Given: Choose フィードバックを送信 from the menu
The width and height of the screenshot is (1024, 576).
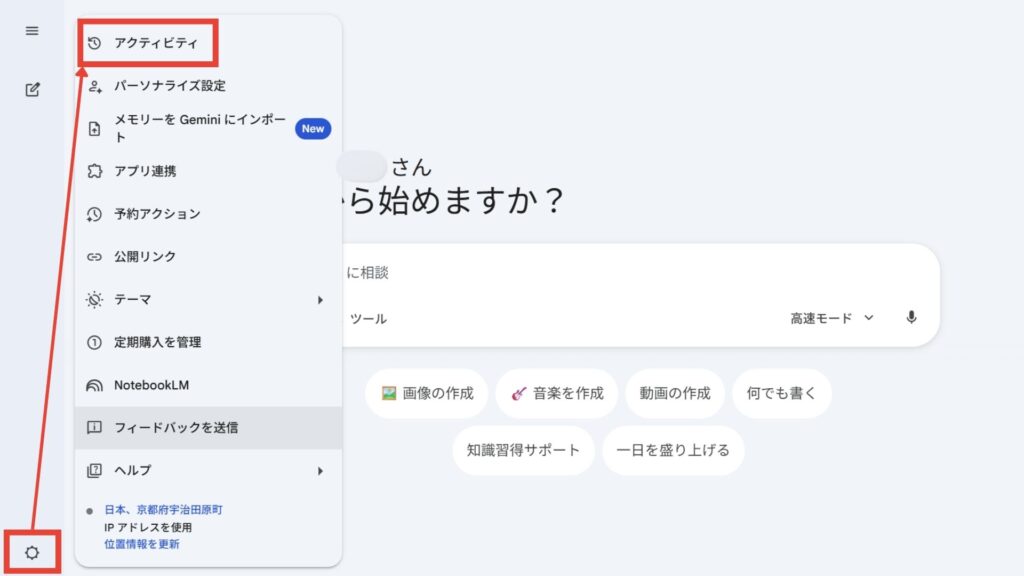Looking at the screenshot, I should click(x=175, y=428).
